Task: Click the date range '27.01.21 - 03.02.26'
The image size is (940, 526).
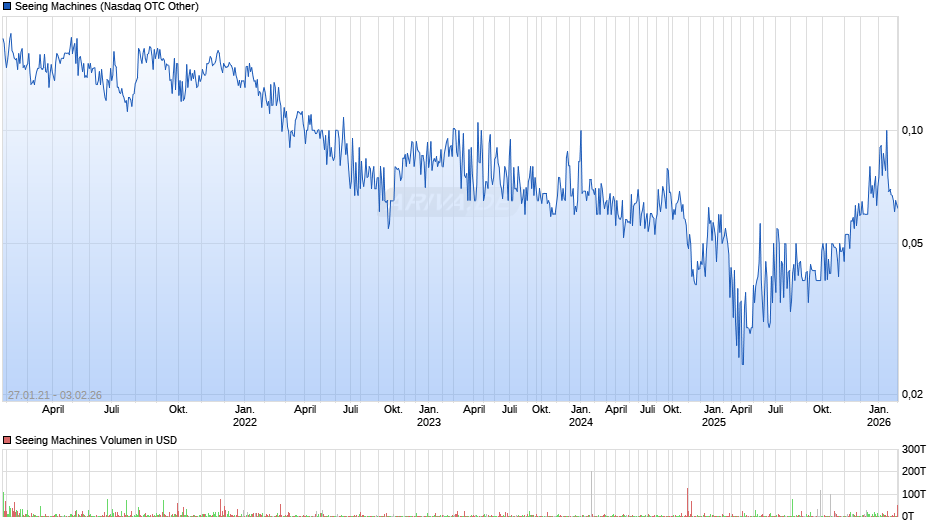Action: point(55,395)
